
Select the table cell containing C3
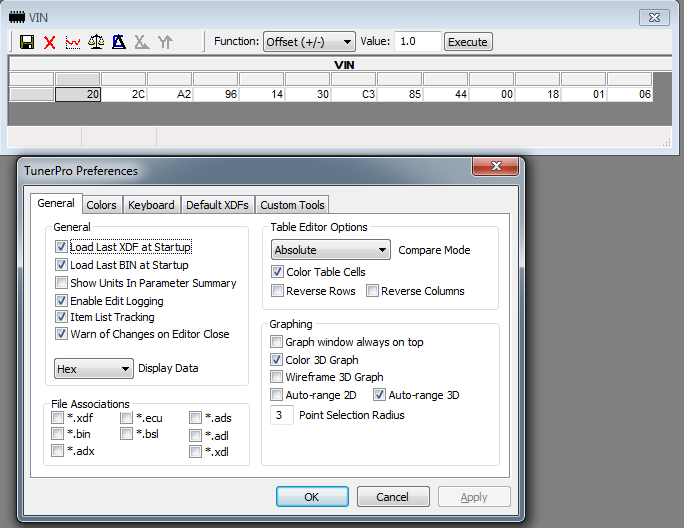pyautogui.click(x=353, y=94)
